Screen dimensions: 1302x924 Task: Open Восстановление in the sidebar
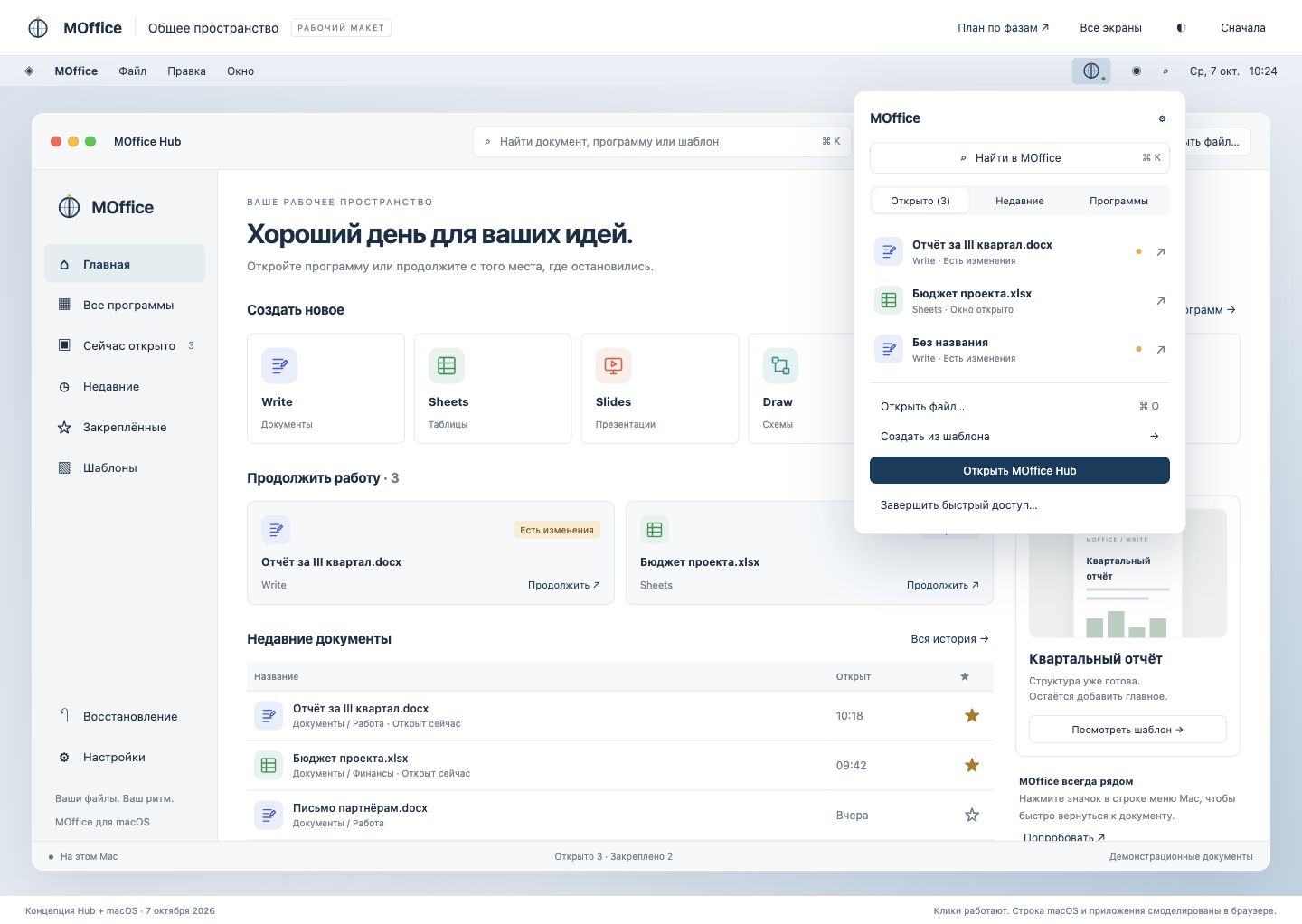(125, 716)
